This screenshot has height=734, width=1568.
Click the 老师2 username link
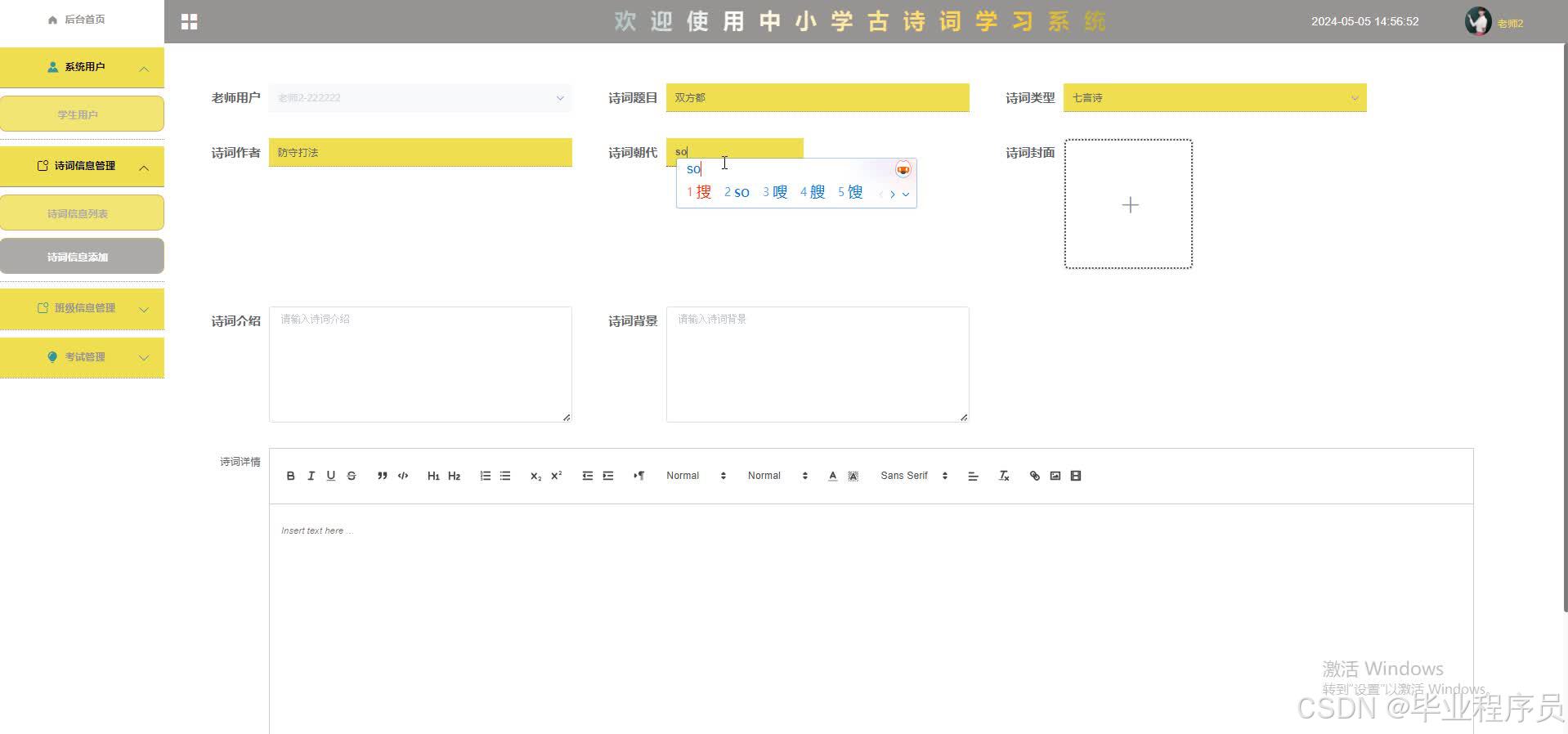[x=1510, y=24]
